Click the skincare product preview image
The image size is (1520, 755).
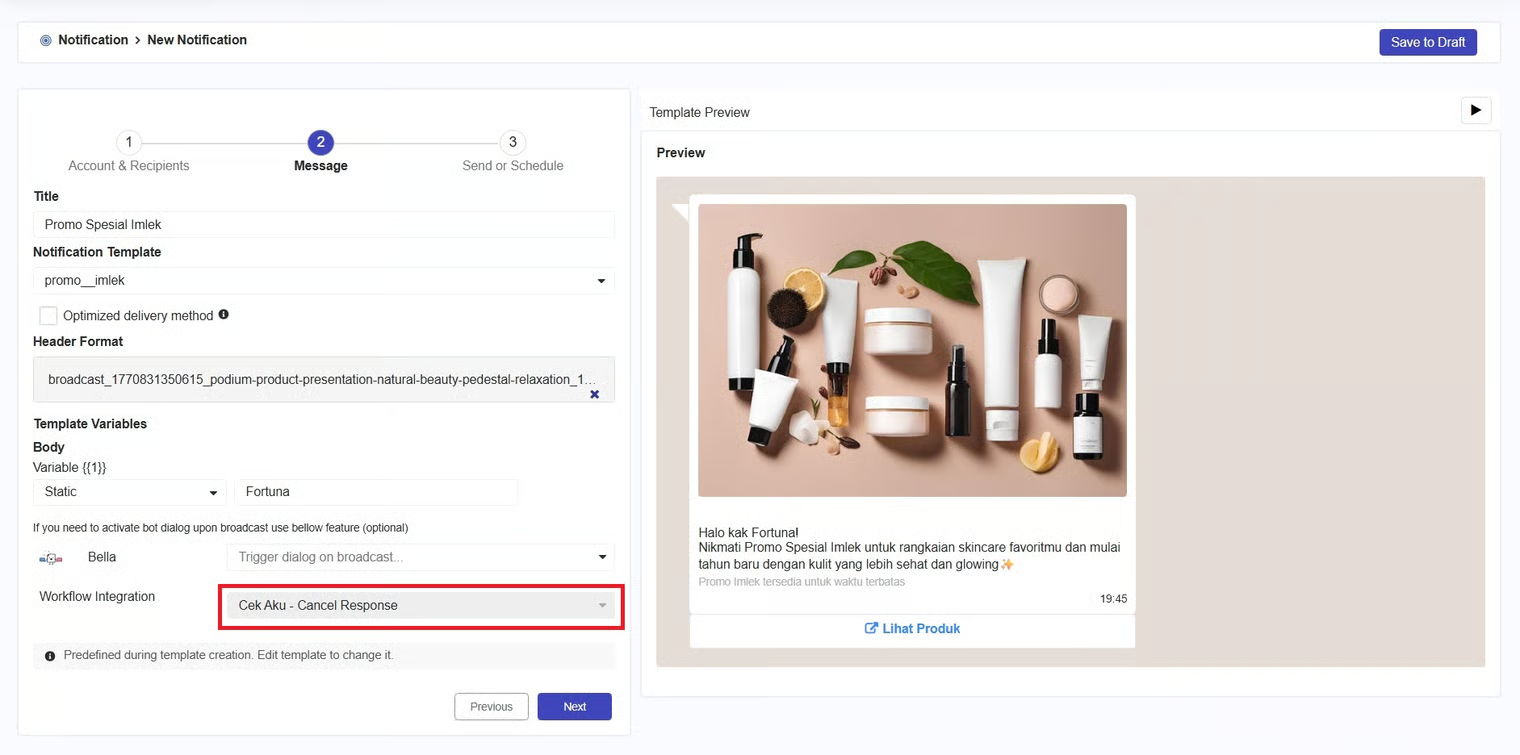click(912, 350)
